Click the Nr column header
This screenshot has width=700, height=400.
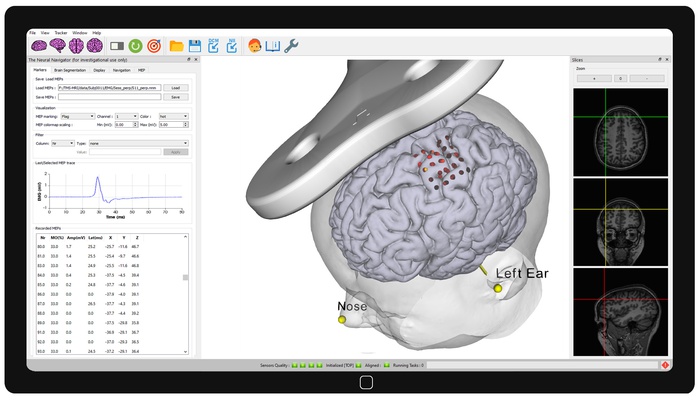[x=43, y=238]
